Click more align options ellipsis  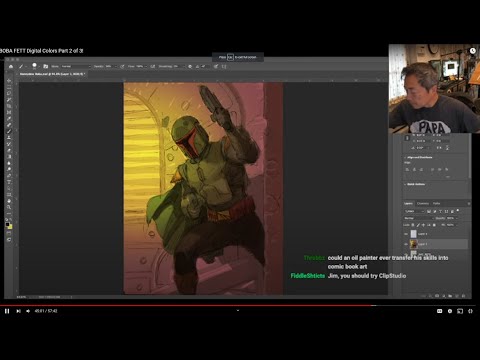(448, 177)
